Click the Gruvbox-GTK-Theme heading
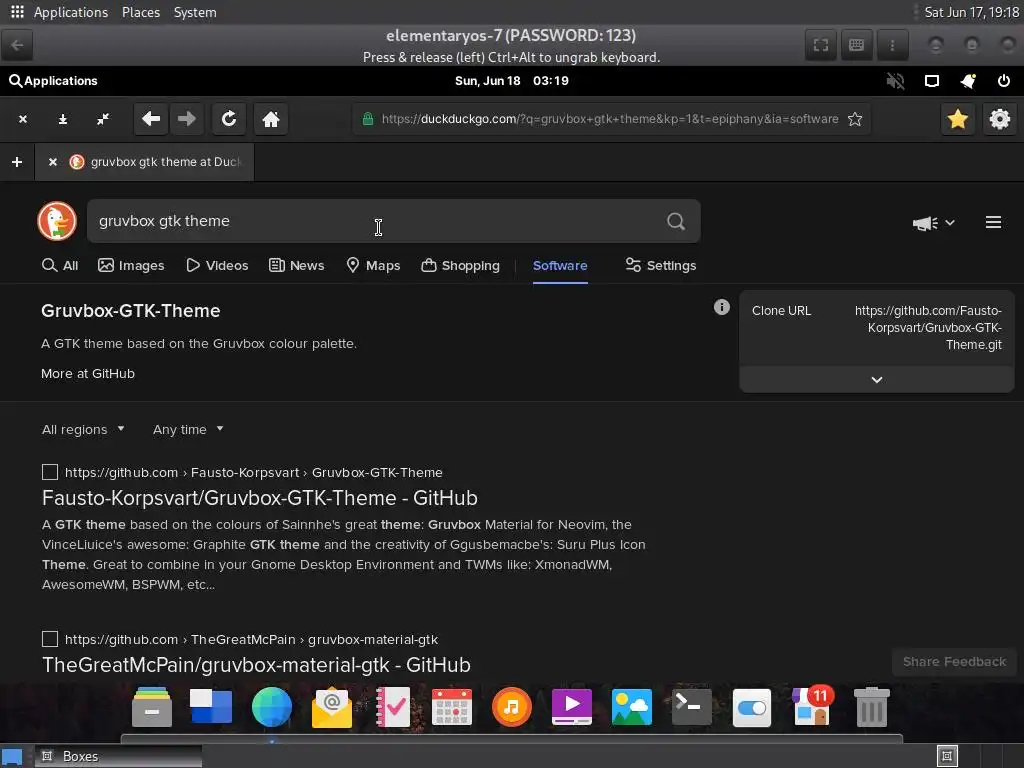 click(x=131, y=311)
